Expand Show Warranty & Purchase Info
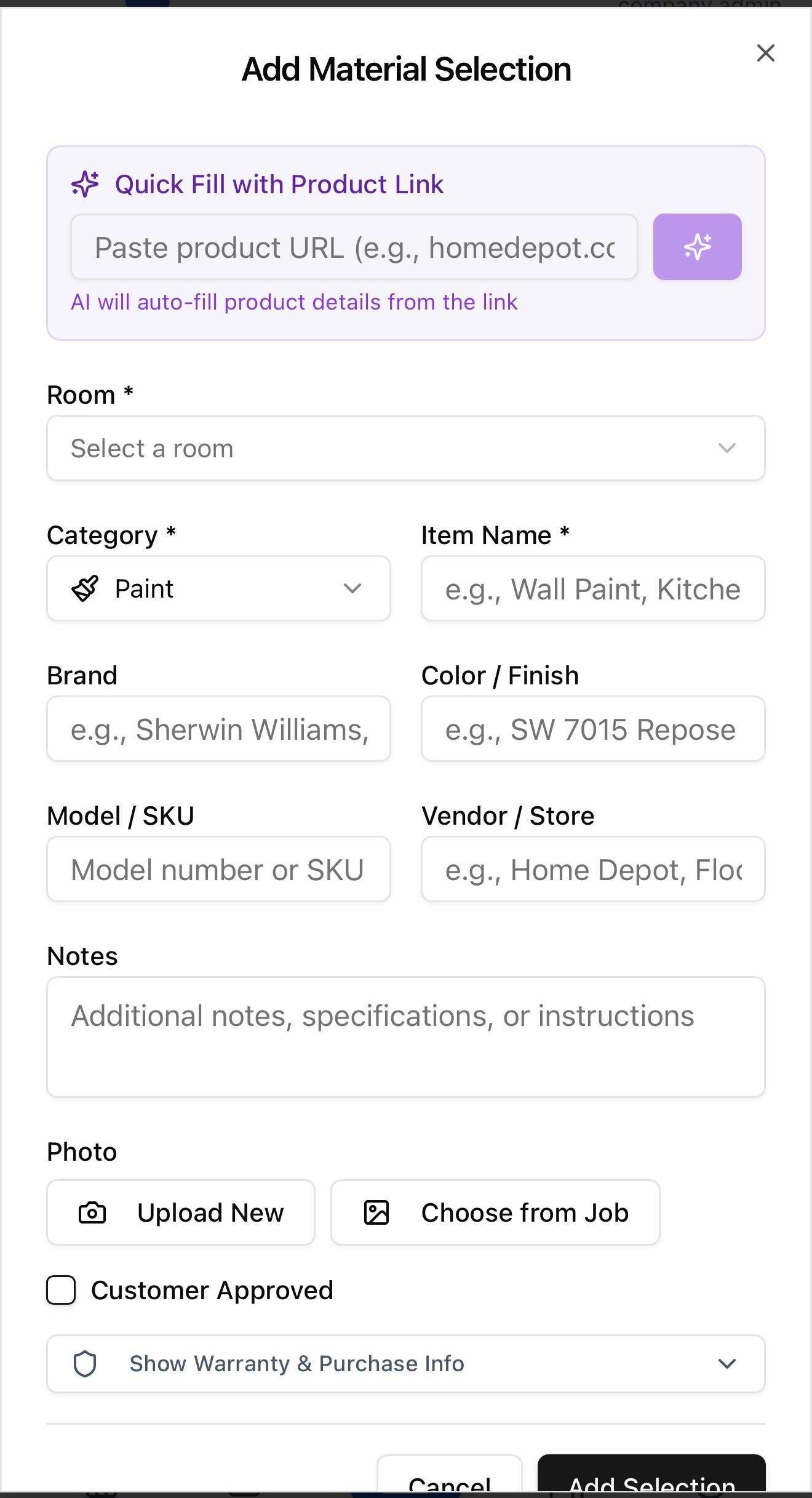The height and width of the screenshot is (1498, 812). click(405, 1364)
